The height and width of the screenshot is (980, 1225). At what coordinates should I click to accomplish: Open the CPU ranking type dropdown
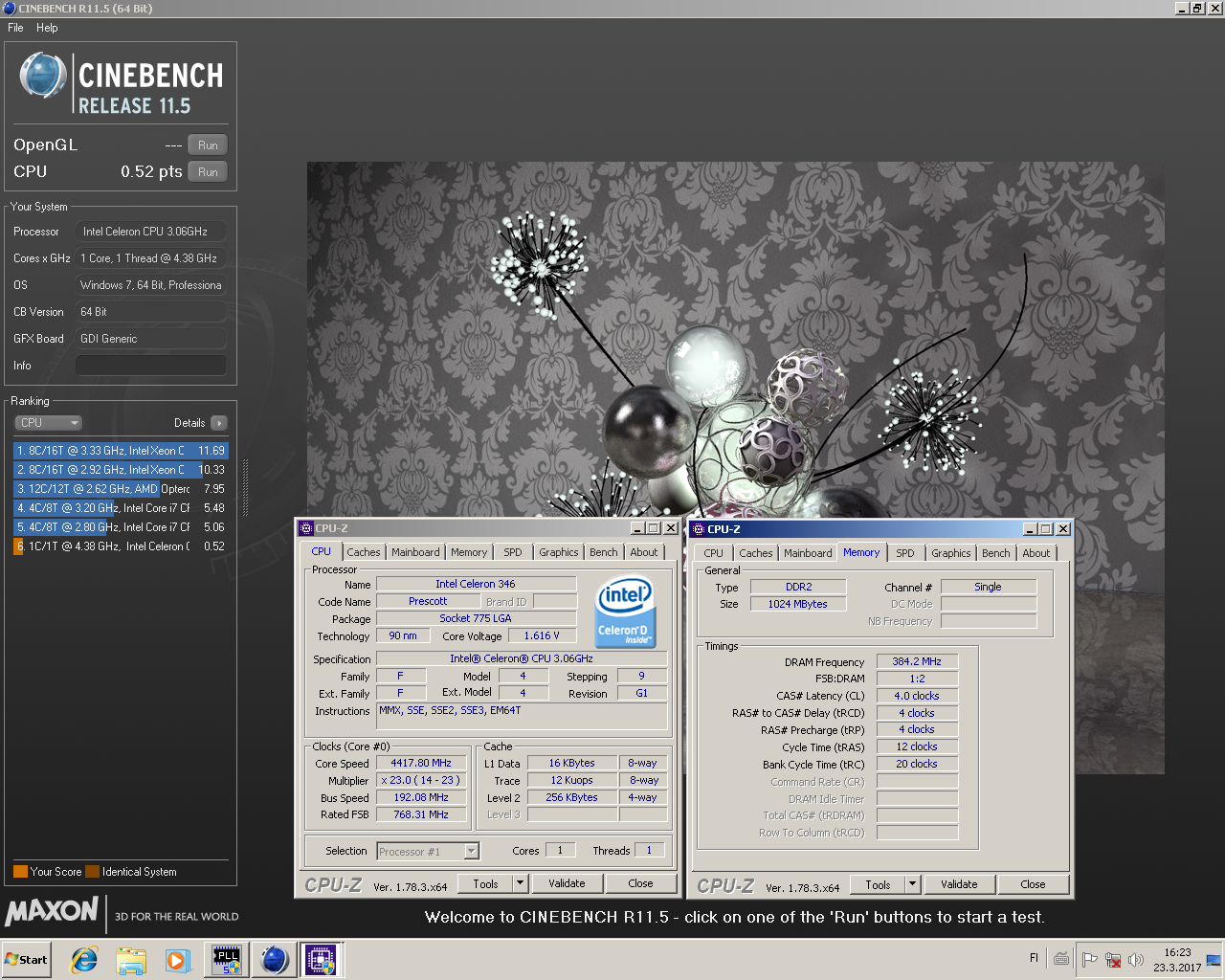click(48, 423)
